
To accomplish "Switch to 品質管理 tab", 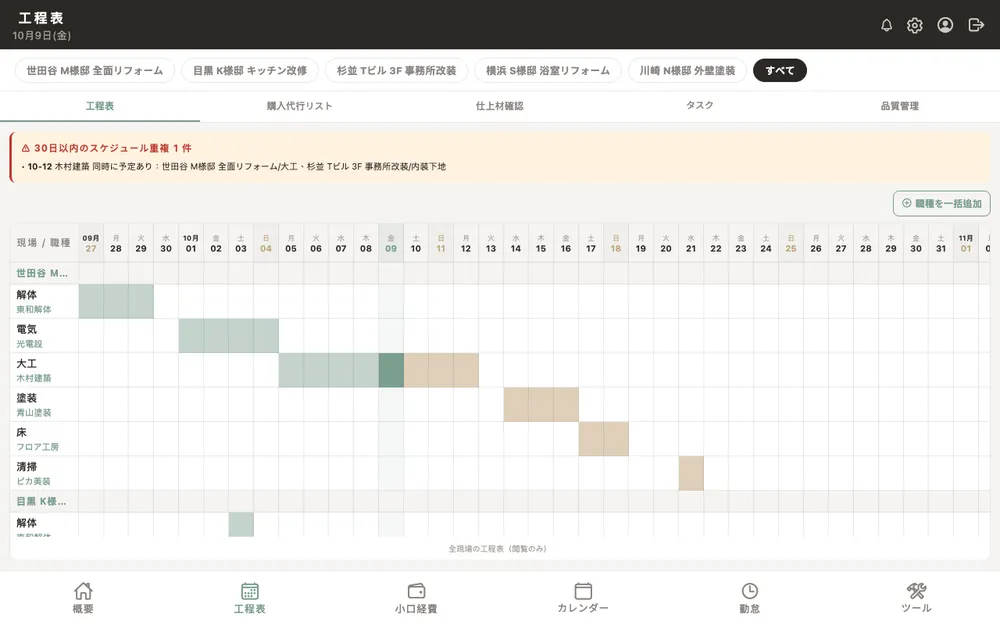I will pos(900,106).
